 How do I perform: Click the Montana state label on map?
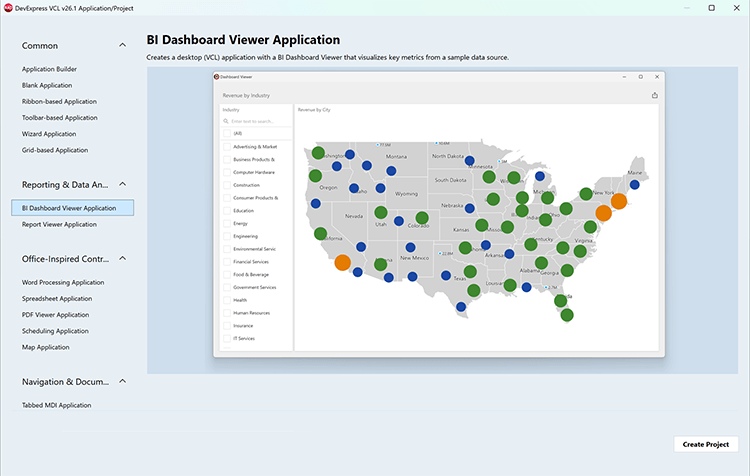point(397,156)
